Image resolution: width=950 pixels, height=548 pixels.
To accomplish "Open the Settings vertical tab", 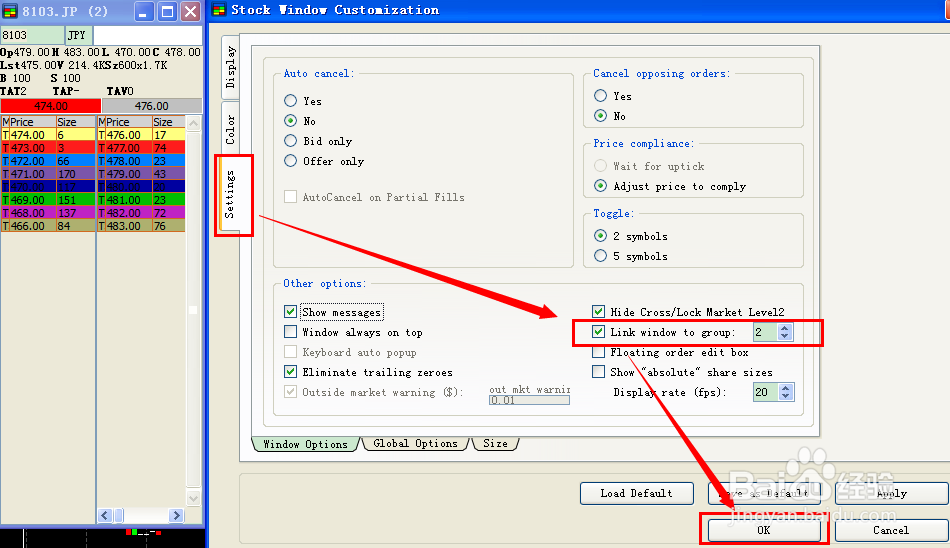I will tap(230, 194).
